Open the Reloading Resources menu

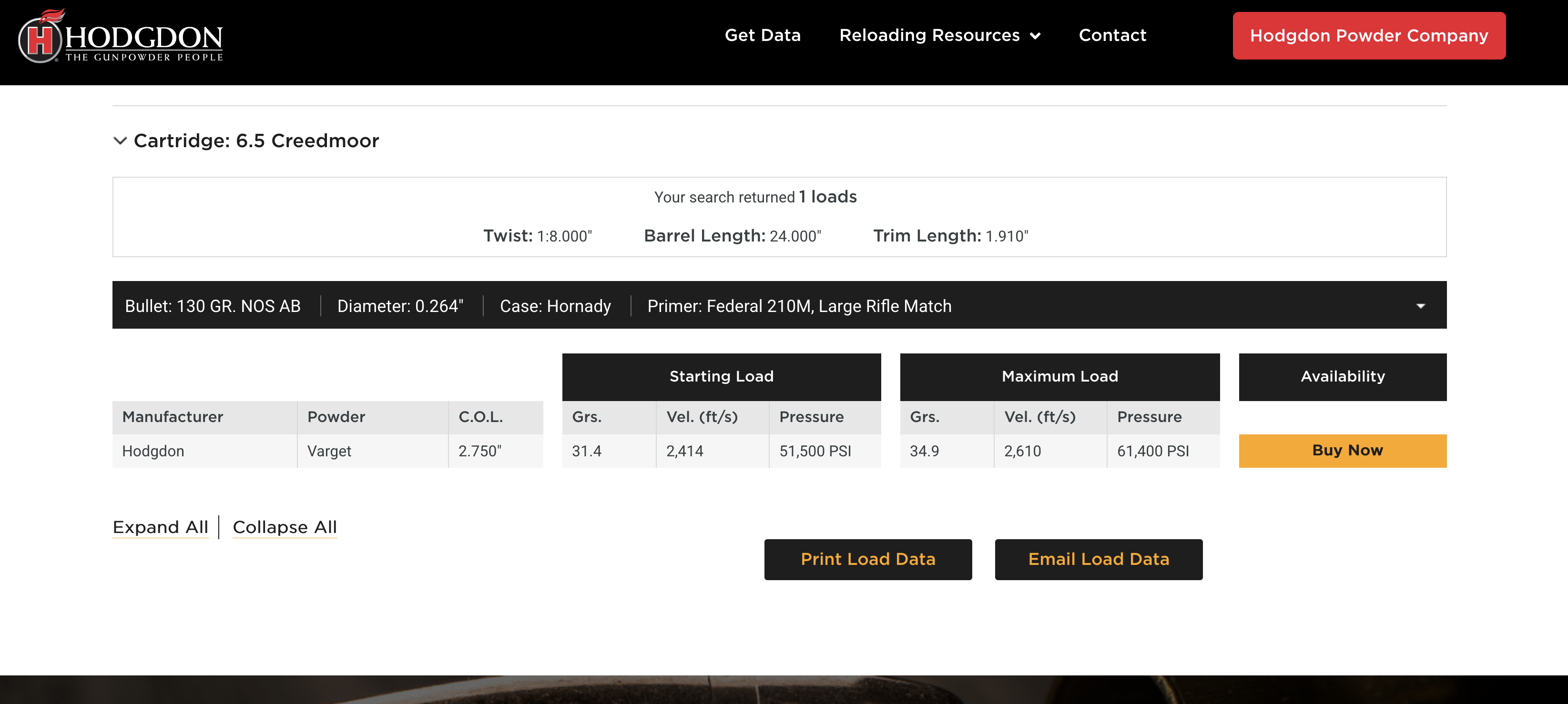pyautogui.click(x=939, y=35)
